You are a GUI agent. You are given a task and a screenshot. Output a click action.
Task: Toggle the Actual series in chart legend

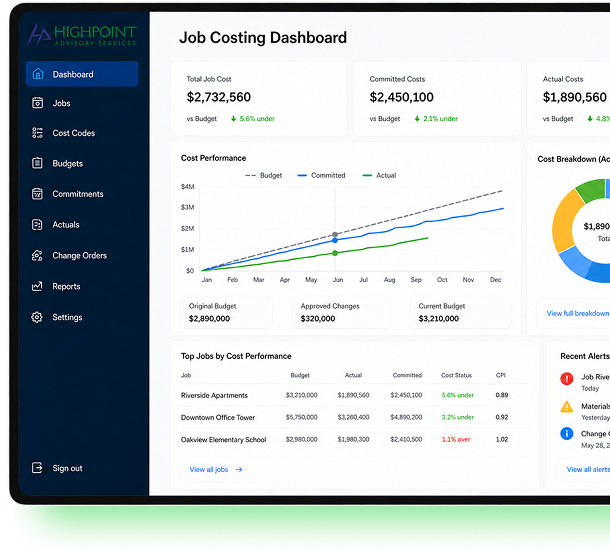tap(379, 176)
